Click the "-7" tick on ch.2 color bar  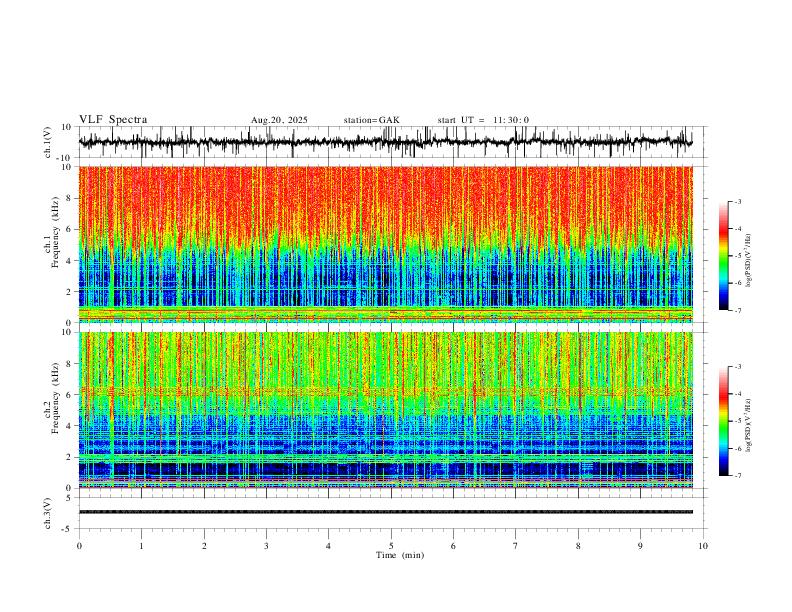pyautogui.click(x=738, y=475)
